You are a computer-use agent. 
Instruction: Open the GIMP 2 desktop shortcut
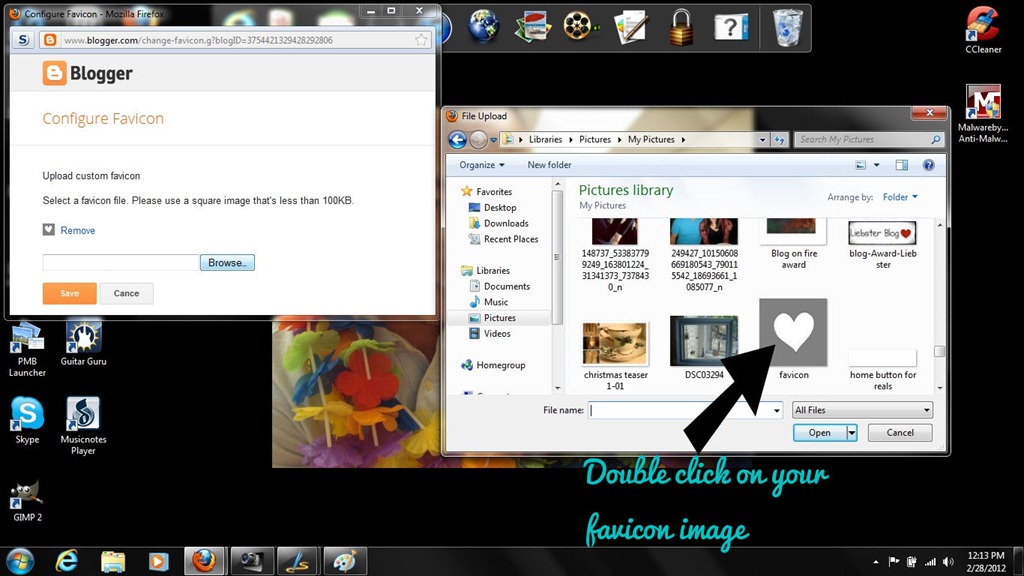[27, 502]
